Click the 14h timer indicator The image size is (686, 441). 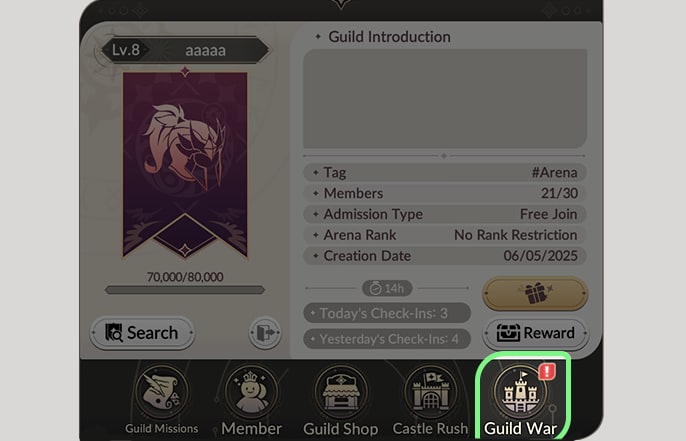click(387, 288)
